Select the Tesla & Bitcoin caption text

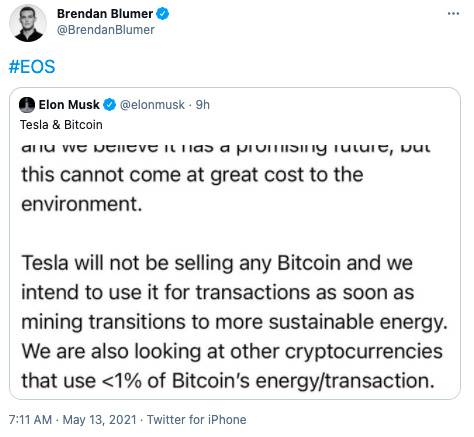click(61, 125)
